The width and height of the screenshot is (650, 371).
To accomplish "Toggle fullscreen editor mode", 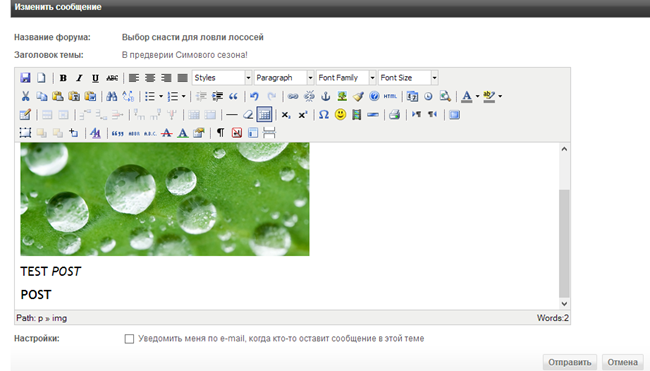I will tap(454, 115).
